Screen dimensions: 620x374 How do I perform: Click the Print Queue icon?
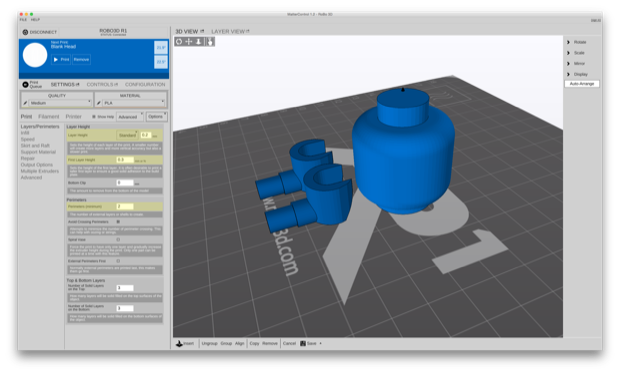point(25,85)
